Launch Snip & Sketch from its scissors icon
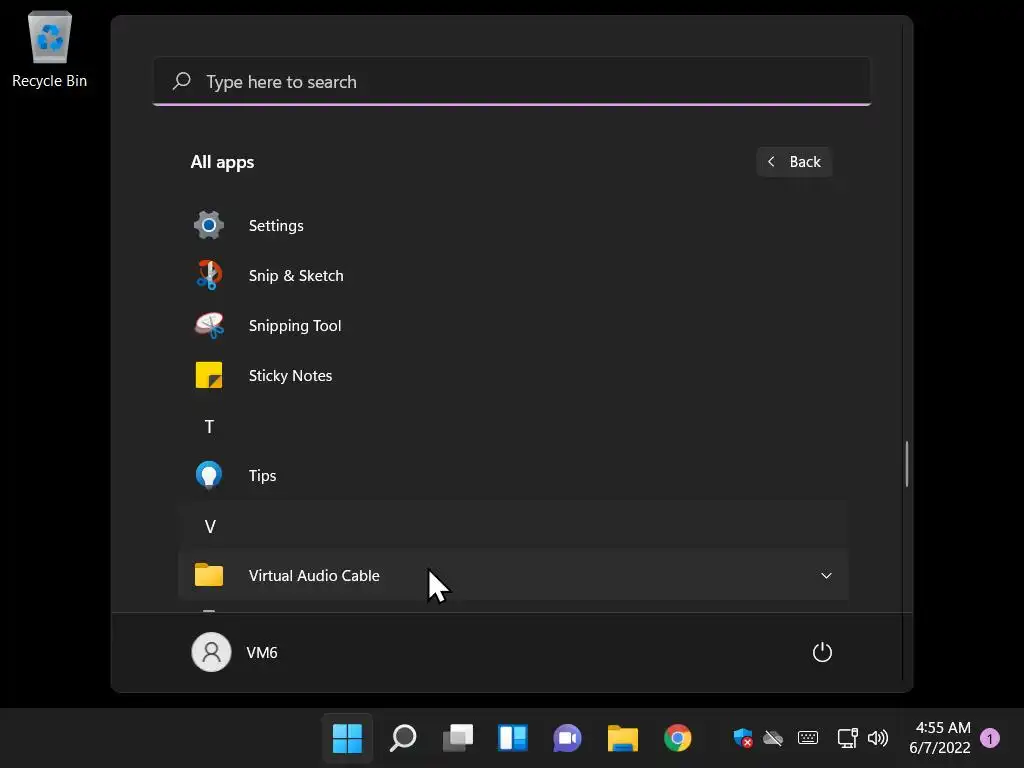The height and width of the screenshot is (768, 1024). [209, 275]
